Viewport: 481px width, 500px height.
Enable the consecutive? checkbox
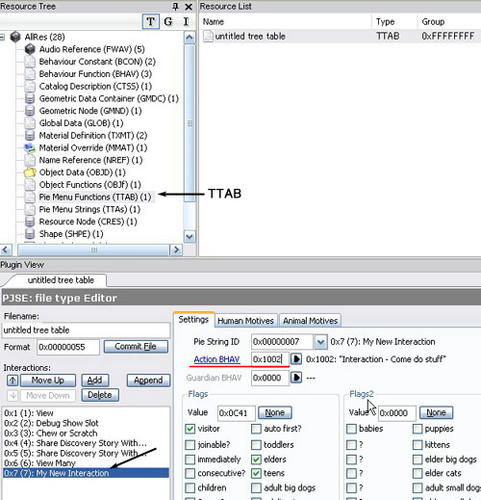coord(190,473)
